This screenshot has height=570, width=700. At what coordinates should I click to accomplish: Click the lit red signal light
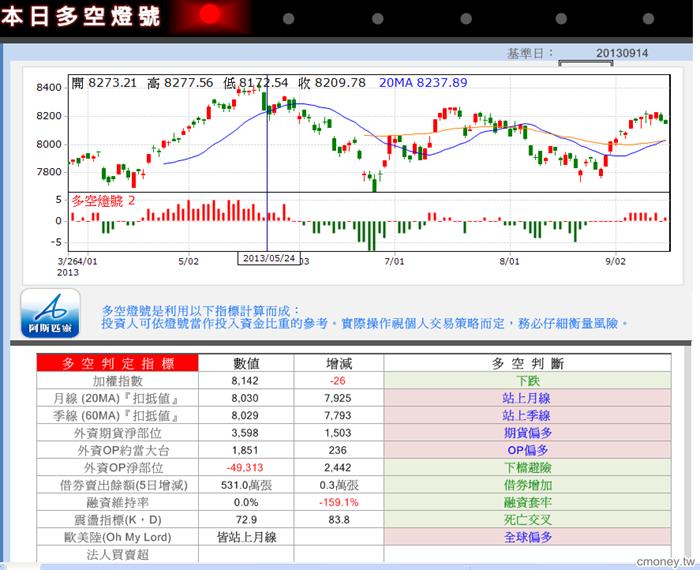click(210, 14)
